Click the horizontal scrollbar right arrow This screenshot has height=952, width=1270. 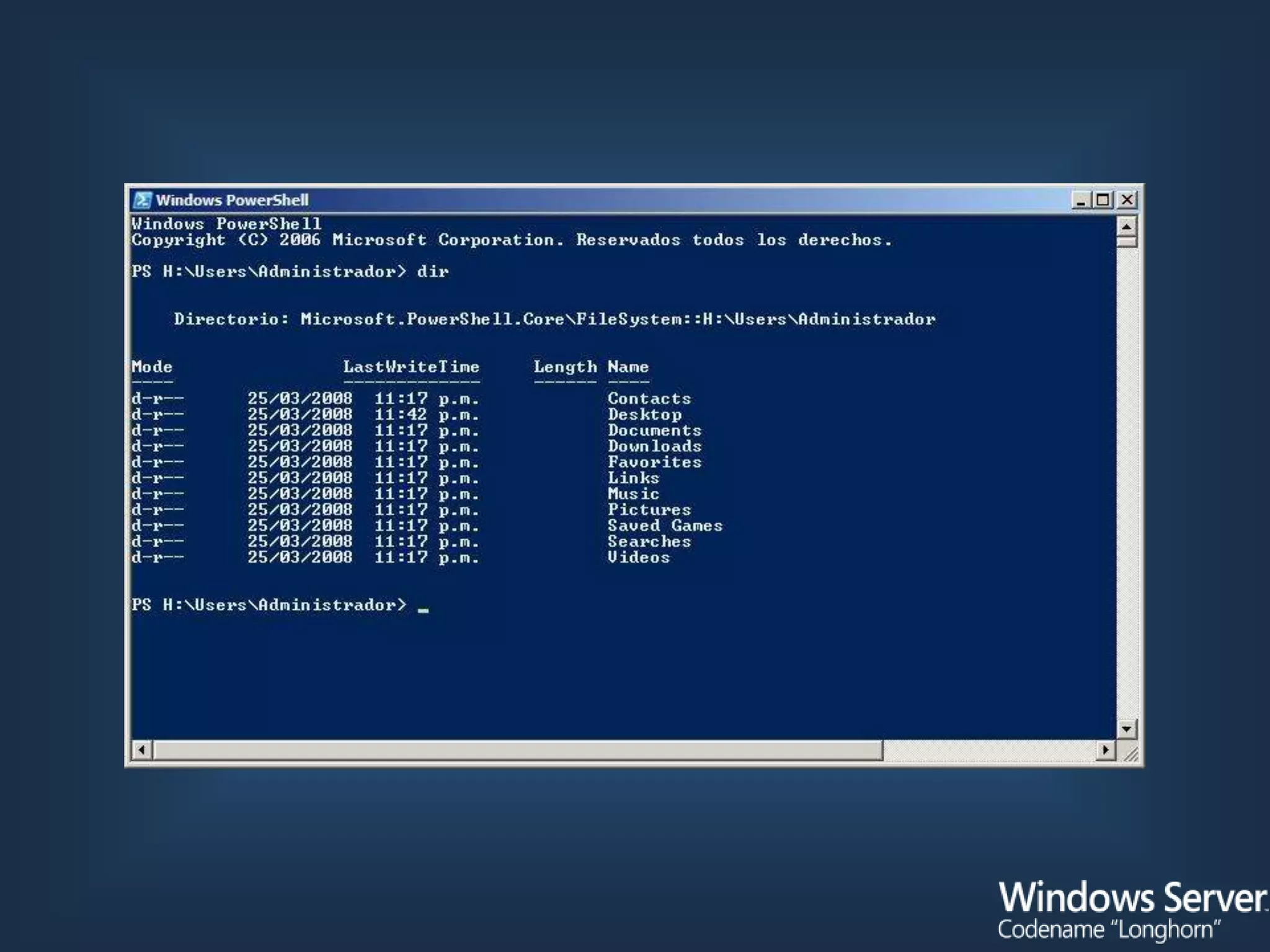(x=1105, y=751)
